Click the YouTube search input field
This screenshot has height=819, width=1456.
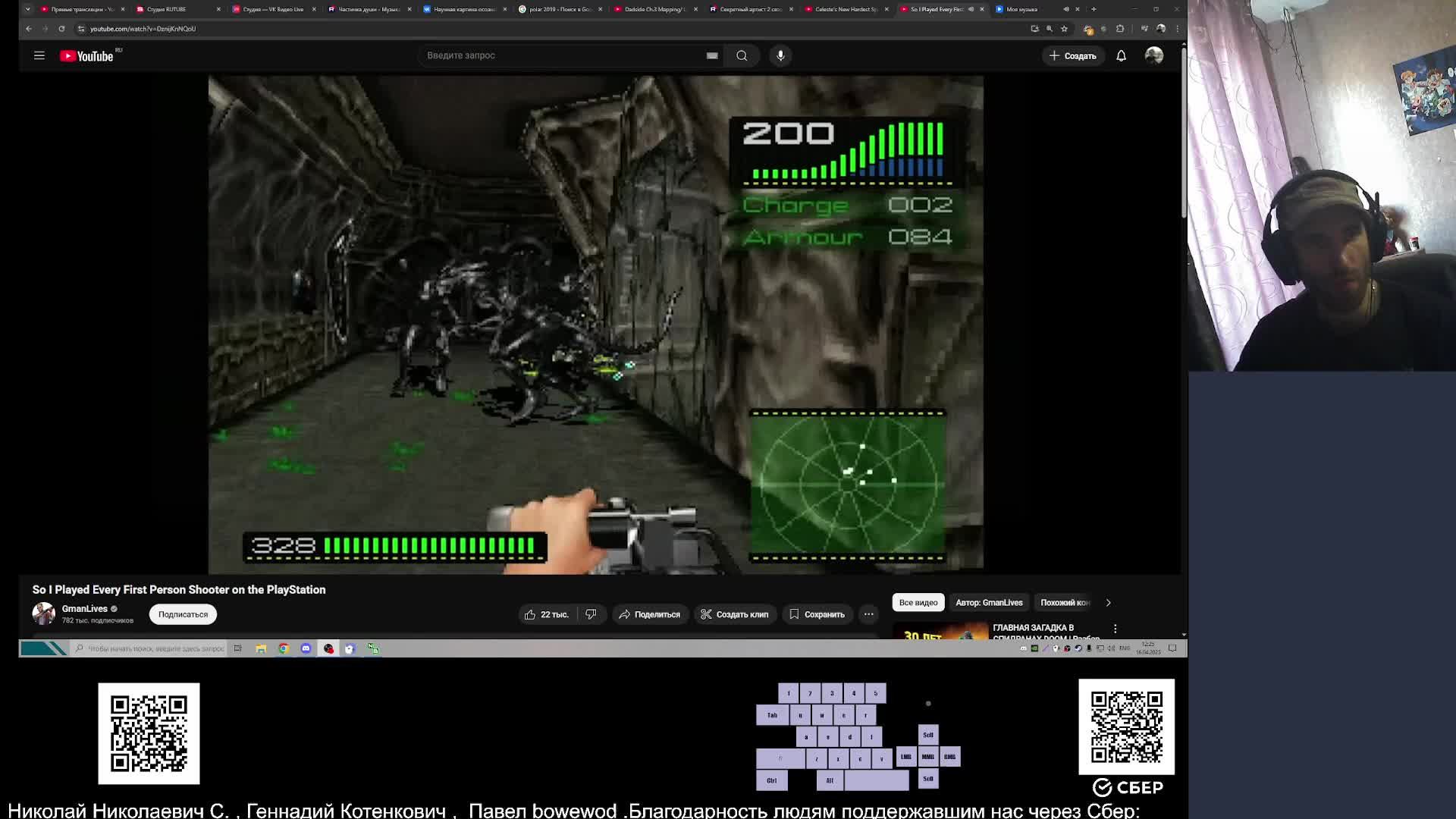point(561,55)
